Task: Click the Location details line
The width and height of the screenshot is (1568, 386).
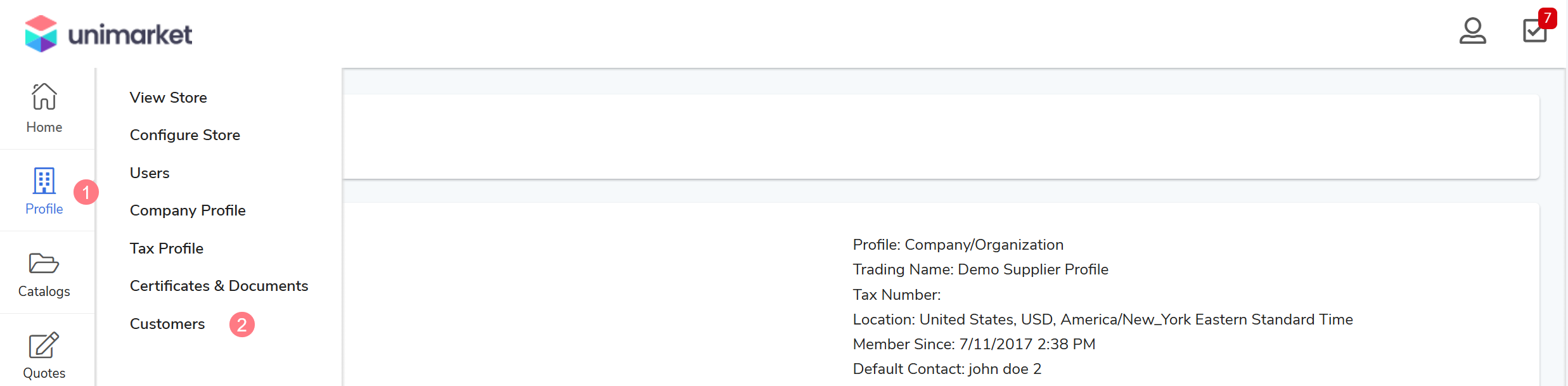Action: click(1103, 319)
